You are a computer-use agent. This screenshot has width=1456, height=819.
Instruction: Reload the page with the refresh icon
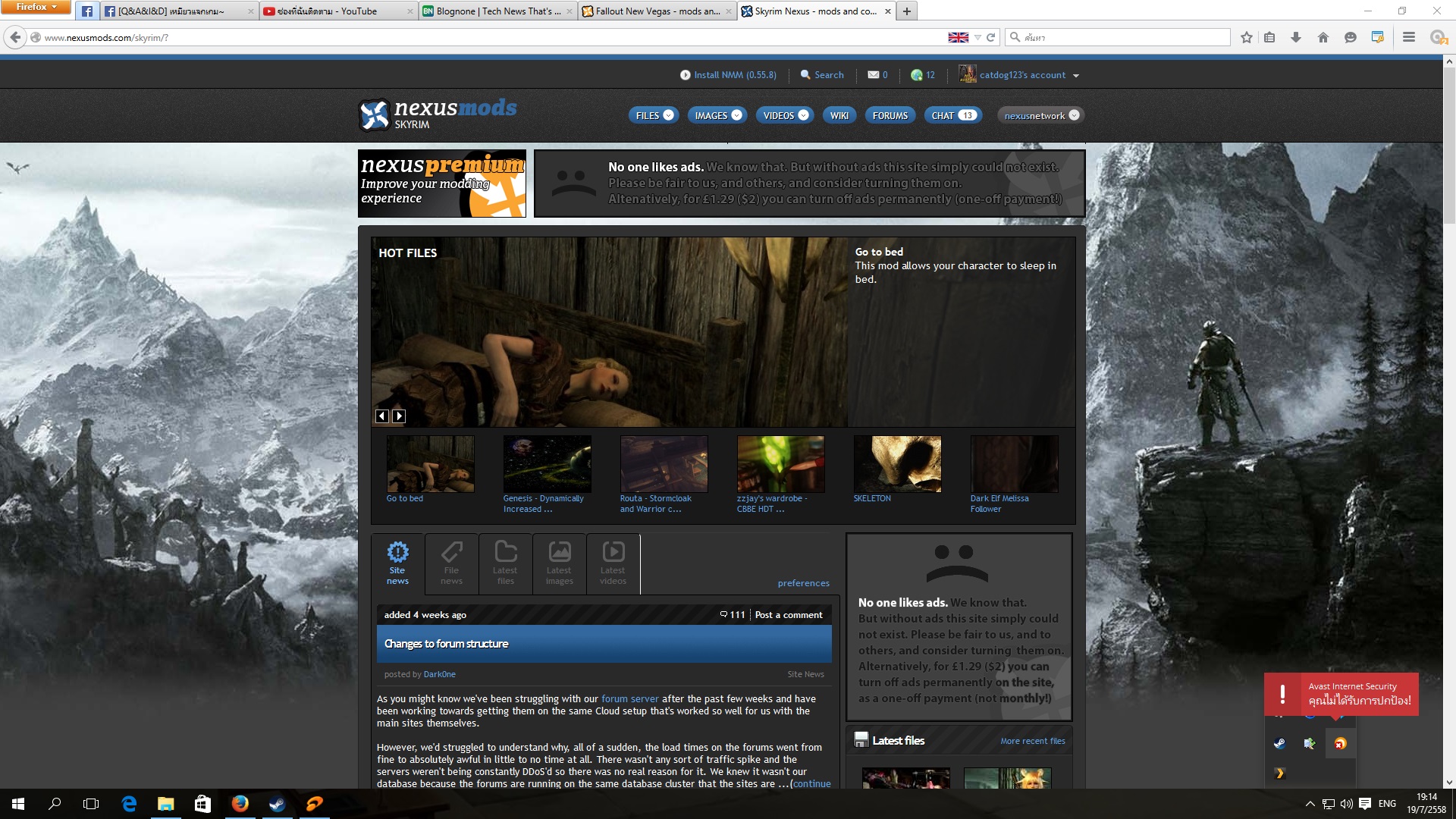click(990, 37)
